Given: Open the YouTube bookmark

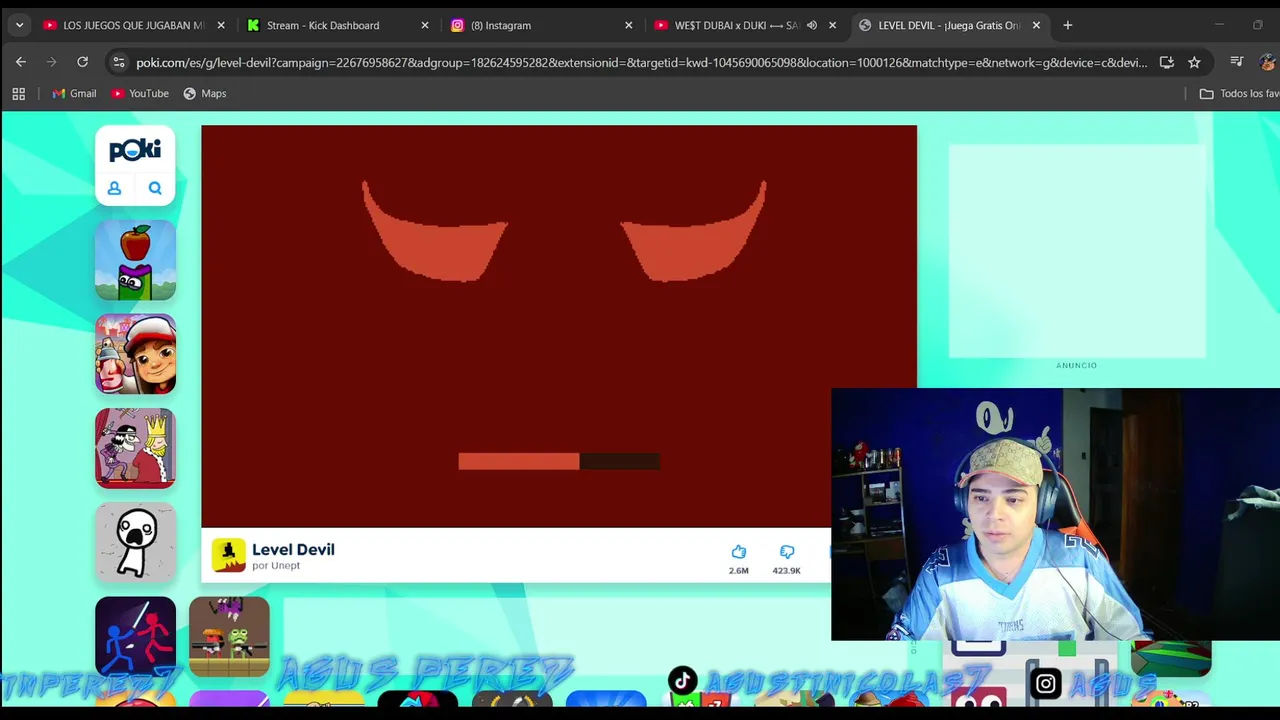Looking at the screenshot, I should (x=140, y=93).
